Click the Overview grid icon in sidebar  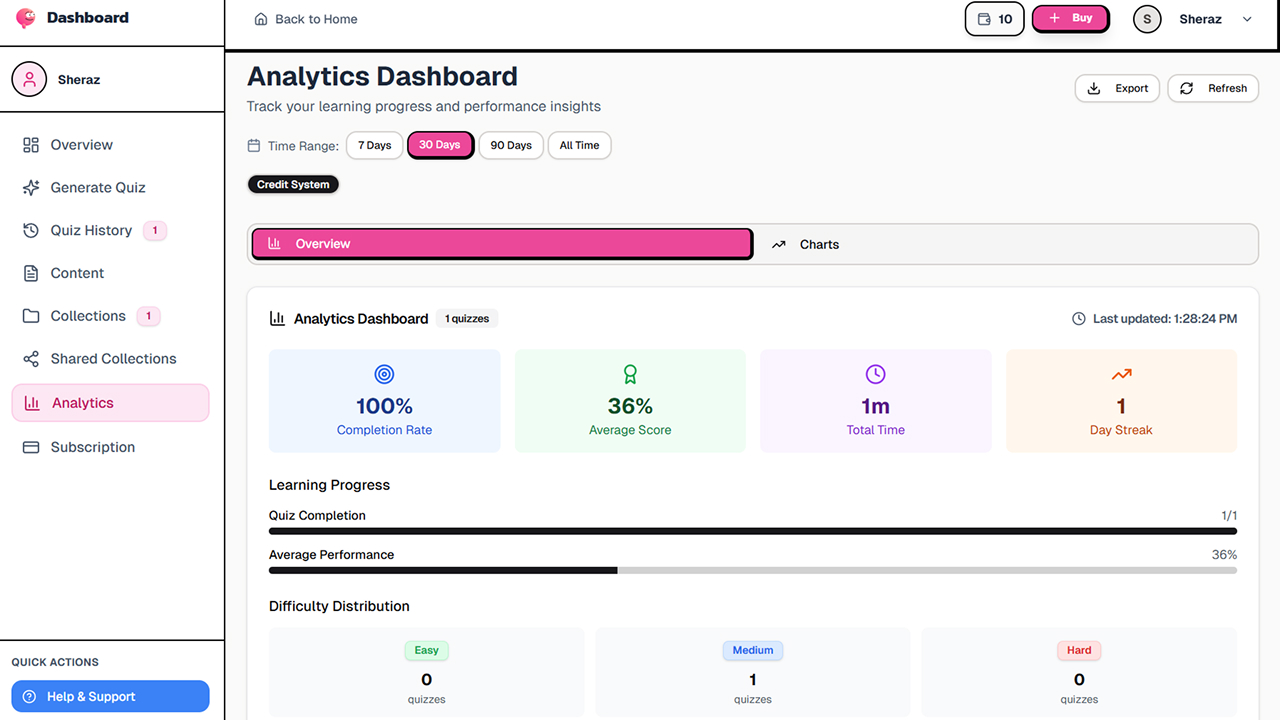pos(31,145)
